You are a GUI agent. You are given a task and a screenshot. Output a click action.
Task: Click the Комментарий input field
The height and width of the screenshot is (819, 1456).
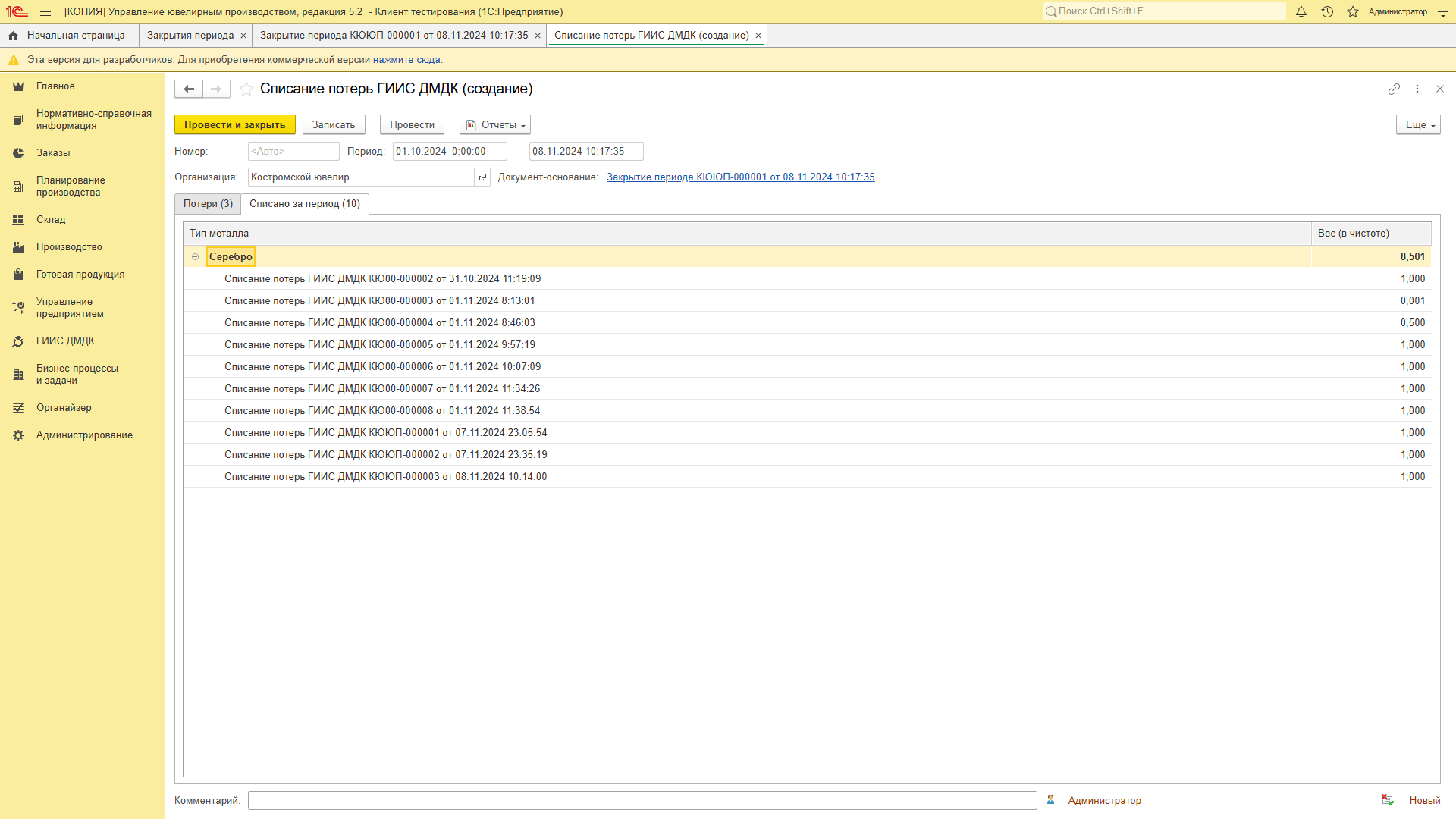click(x=642, y=801)
